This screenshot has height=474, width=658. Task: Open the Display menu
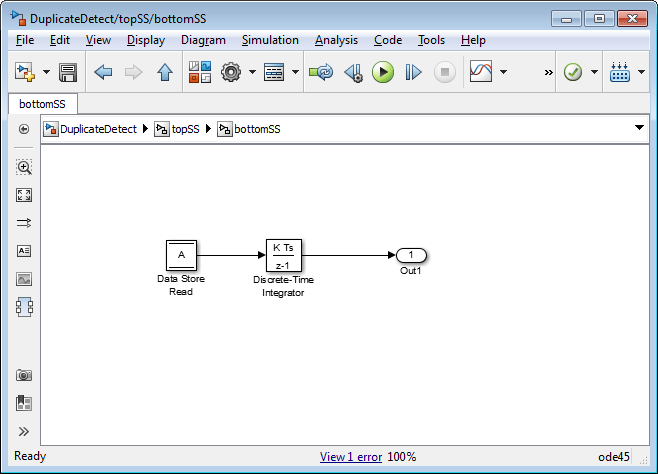[x=146, y=40]
